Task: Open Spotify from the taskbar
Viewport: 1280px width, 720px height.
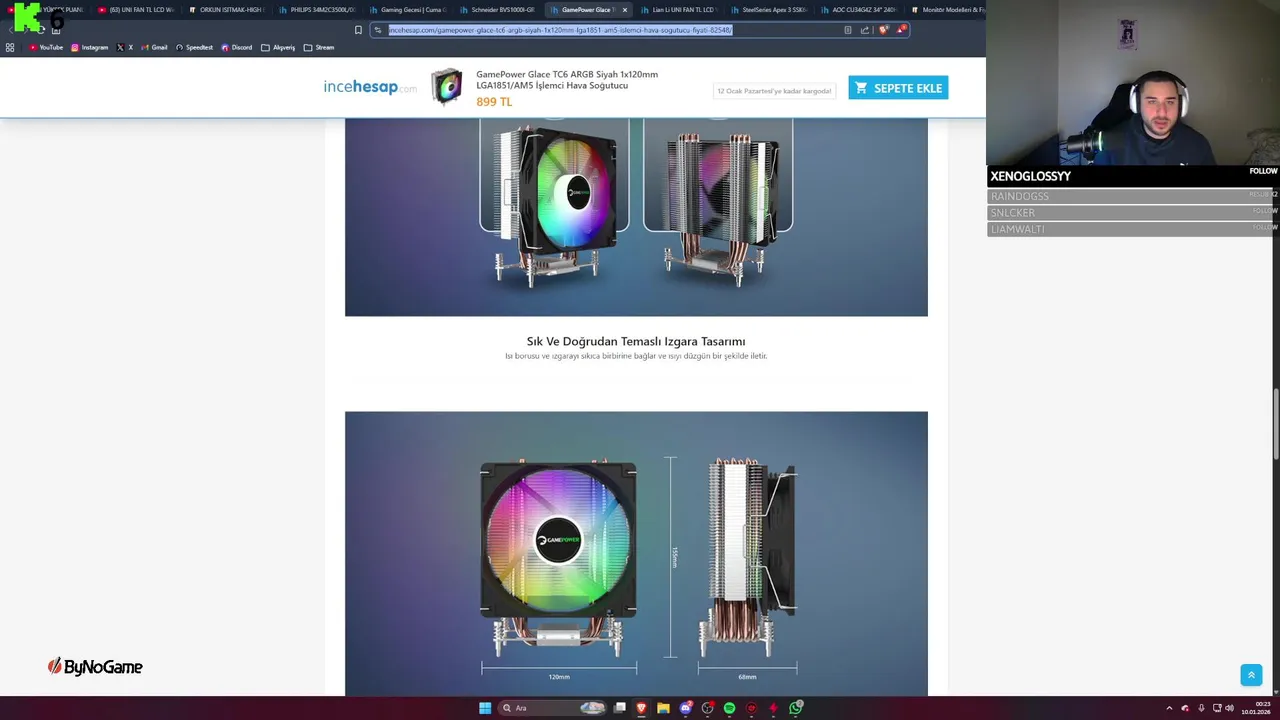Action: tap(729, 708)
